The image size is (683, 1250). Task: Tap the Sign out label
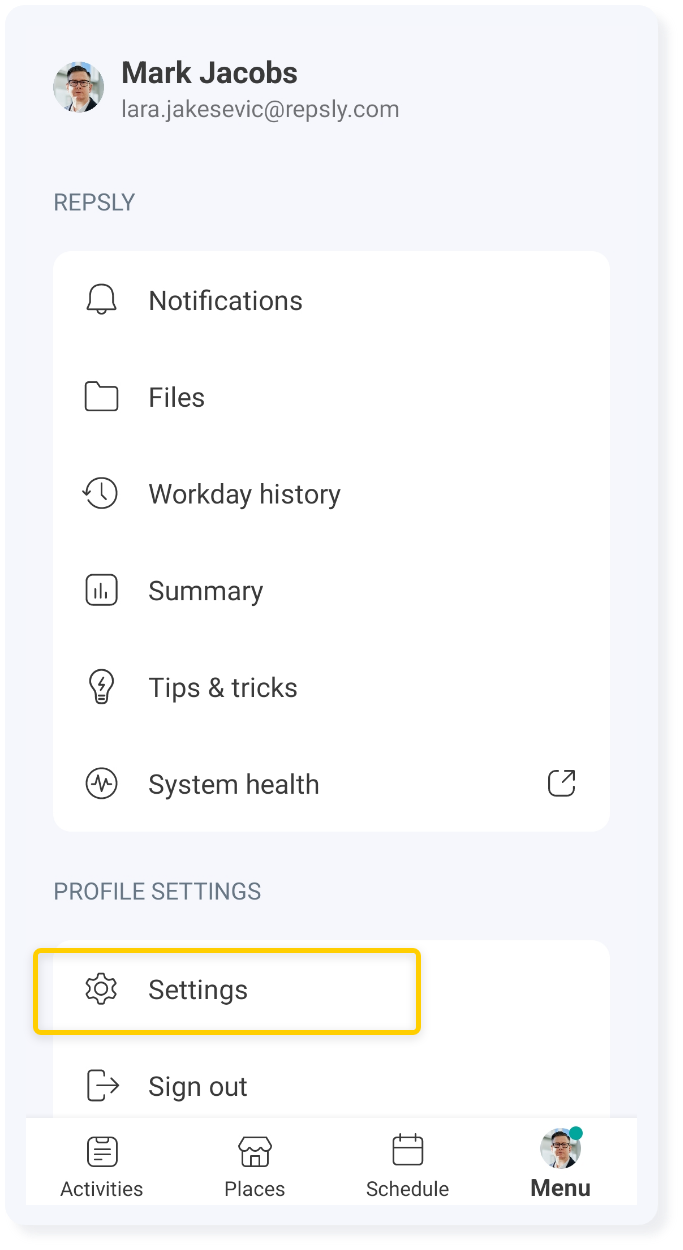click(x=198, y=1087)
